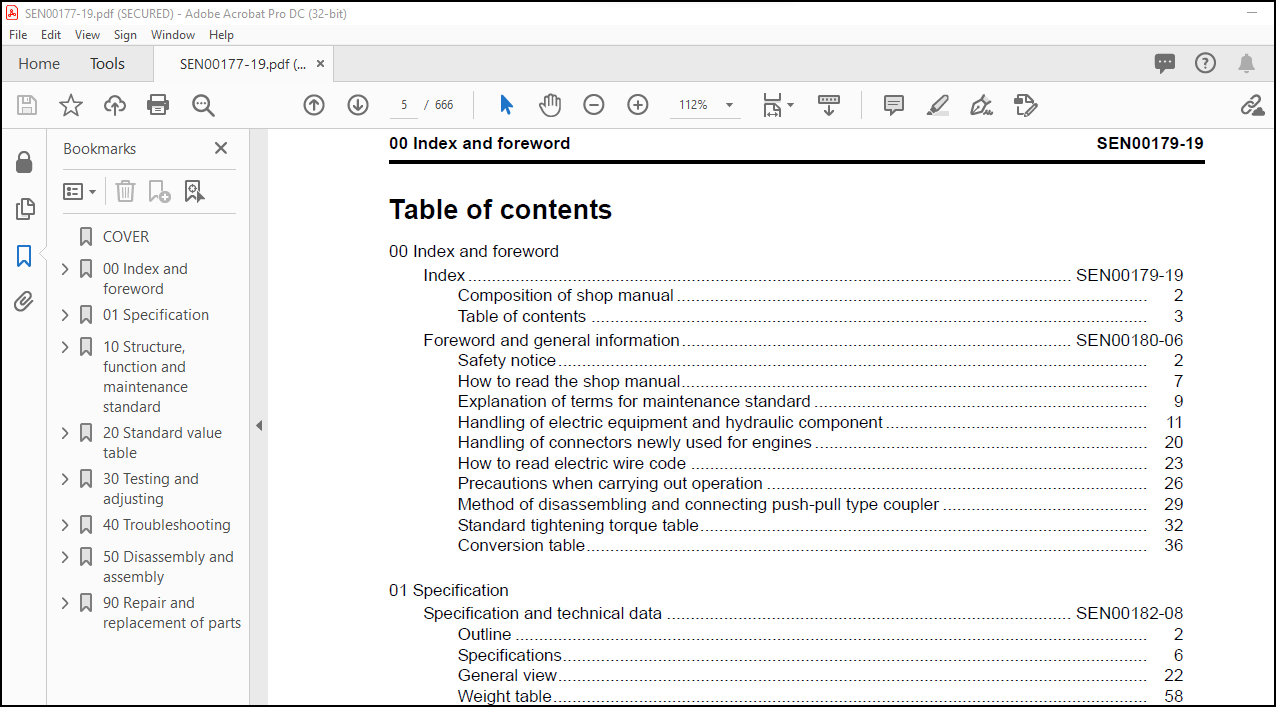
Task: Open security lock panel in sidebar
Action: tap(25, 162)
